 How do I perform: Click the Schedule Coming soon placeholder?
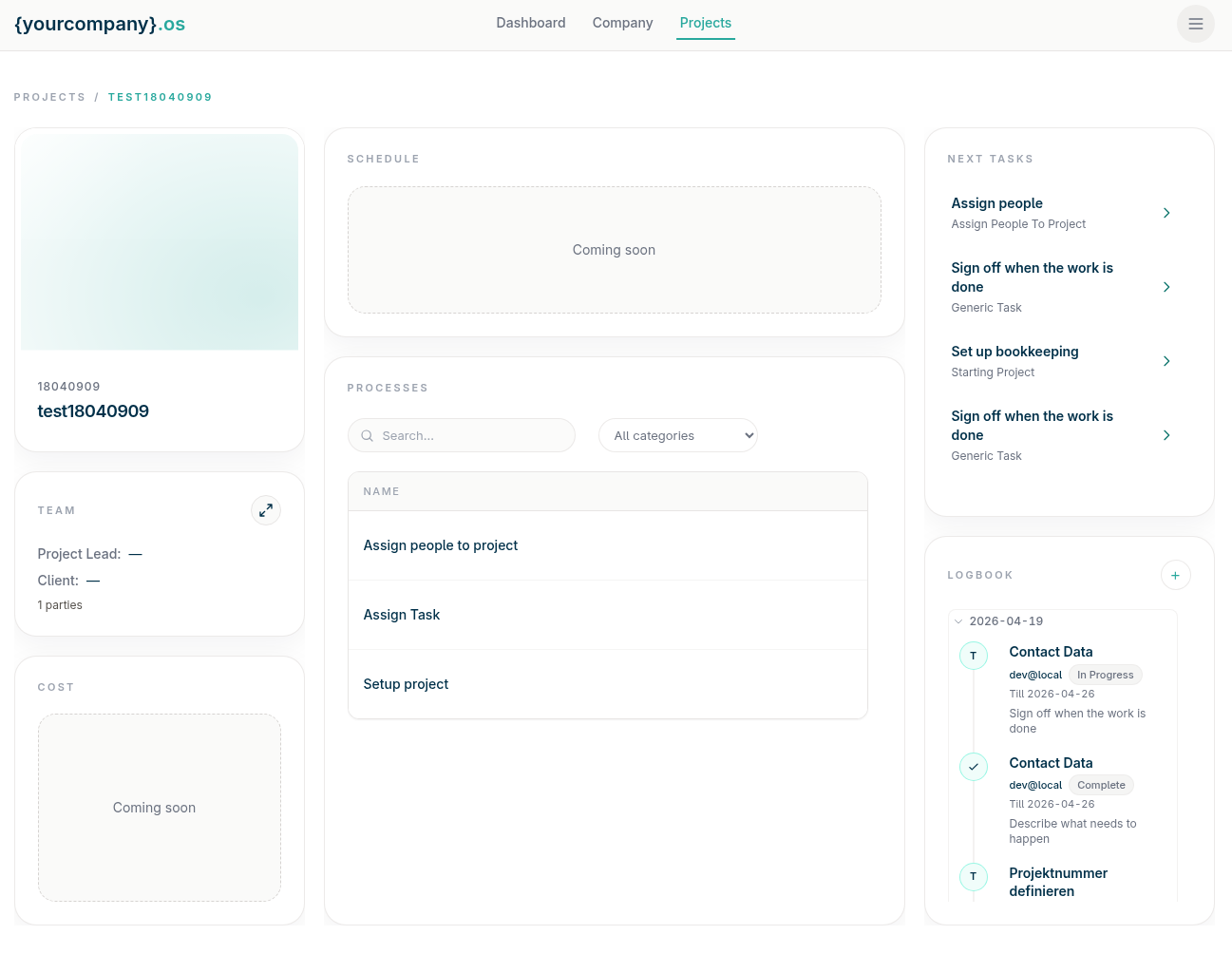coord(615,250)
